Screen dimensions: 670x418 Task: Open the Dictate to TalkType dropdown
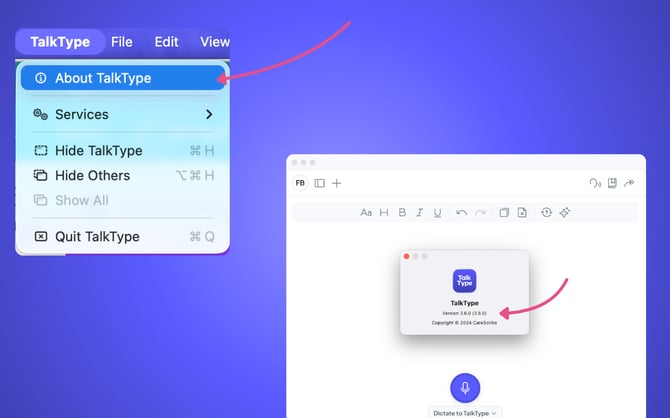tap(465, 413)
